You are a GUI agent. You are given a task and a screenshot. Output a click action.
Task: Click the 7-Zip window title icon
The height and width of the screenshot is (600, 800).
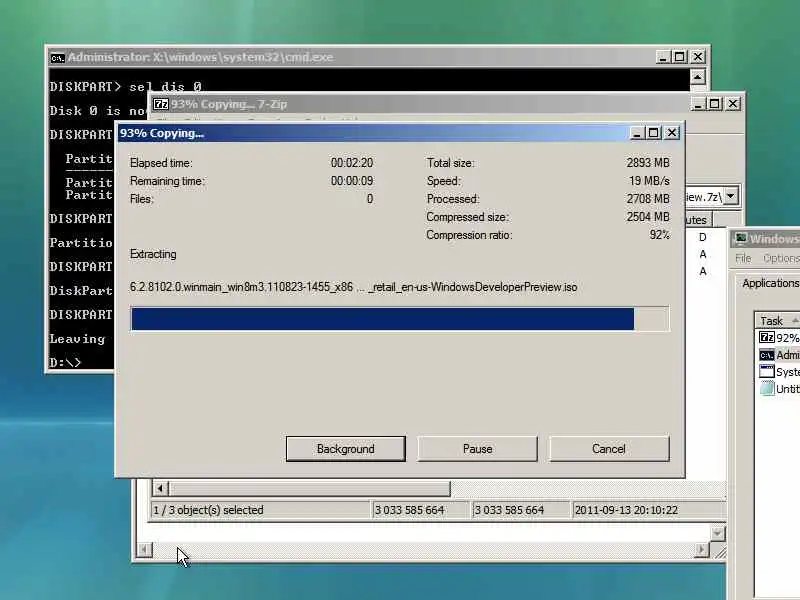coord(161,104)
